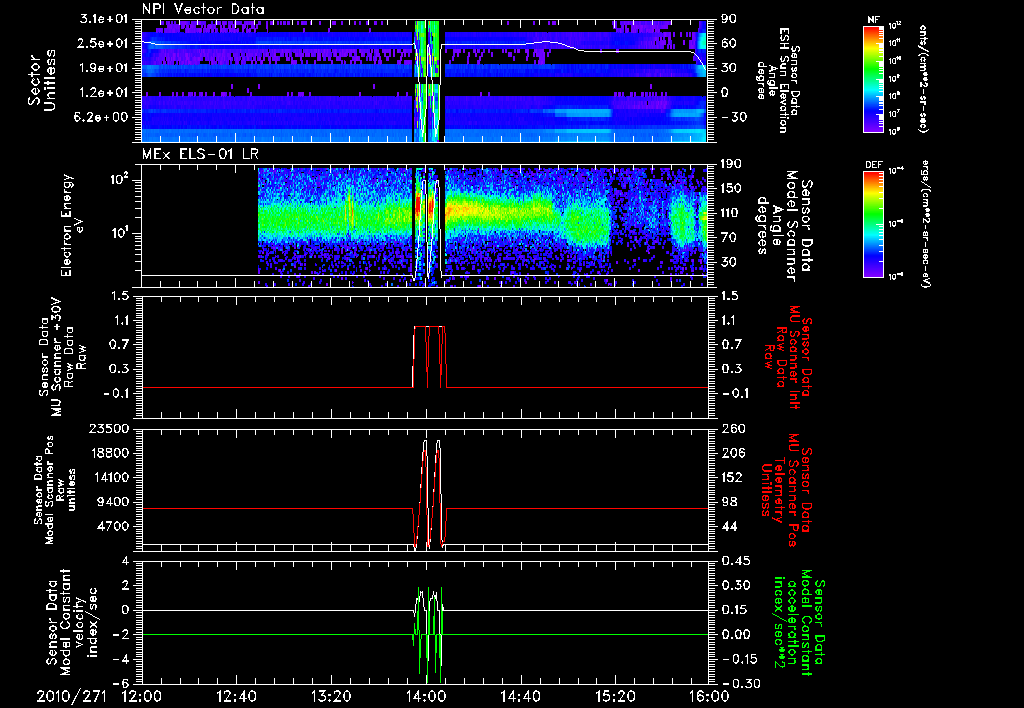Select the "NPI Vector Data" panel title

204,9
